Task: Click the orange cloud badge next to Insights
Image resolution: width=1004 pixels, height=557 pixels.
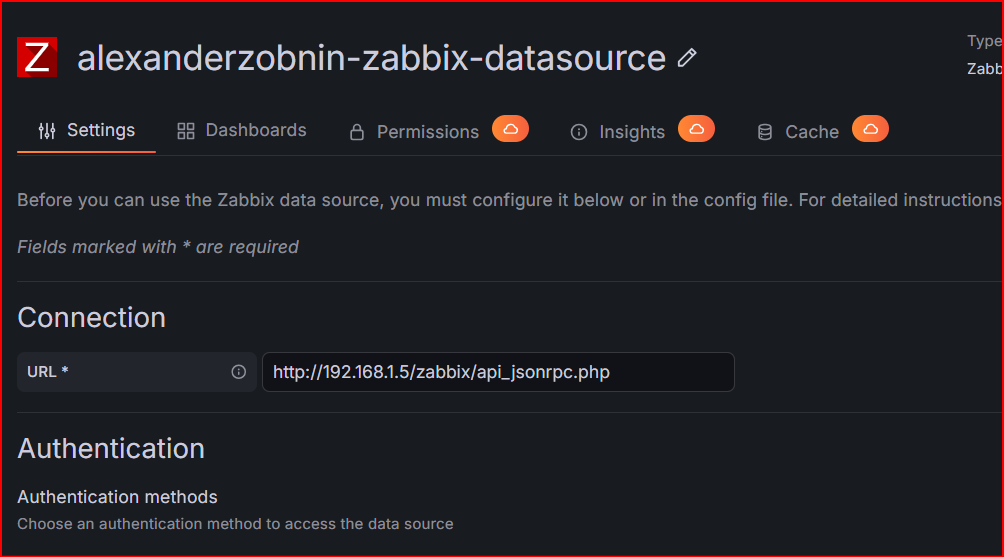Action: pos(697,129)
